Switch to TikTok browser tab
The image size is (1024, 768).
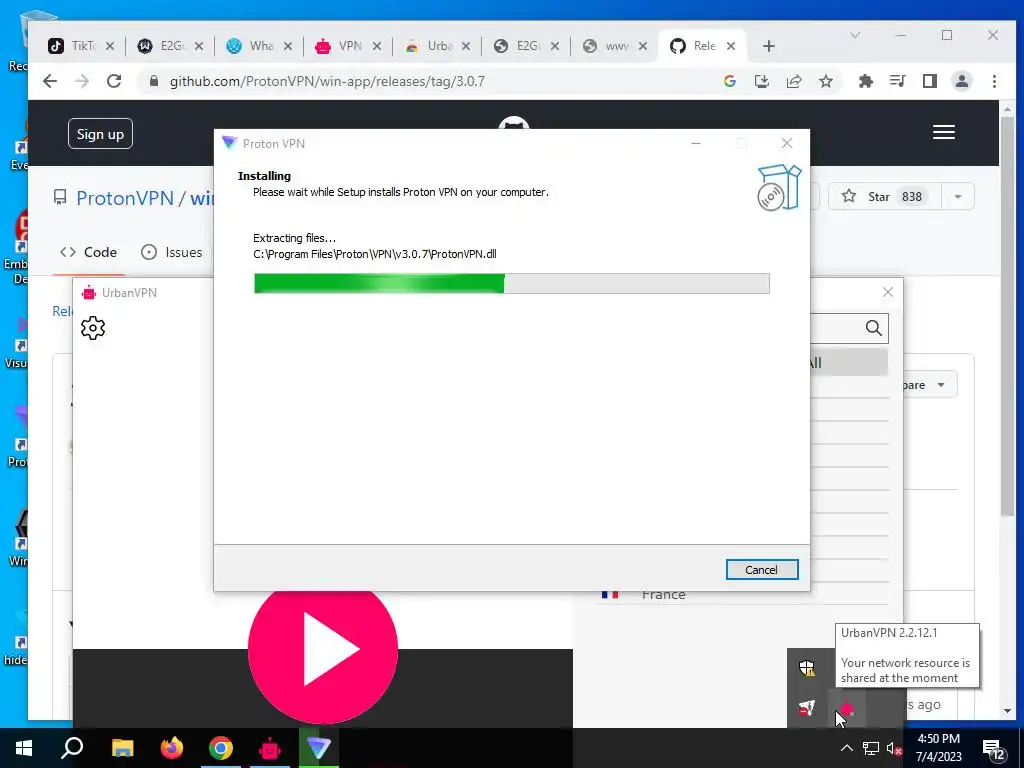point(72,46)
